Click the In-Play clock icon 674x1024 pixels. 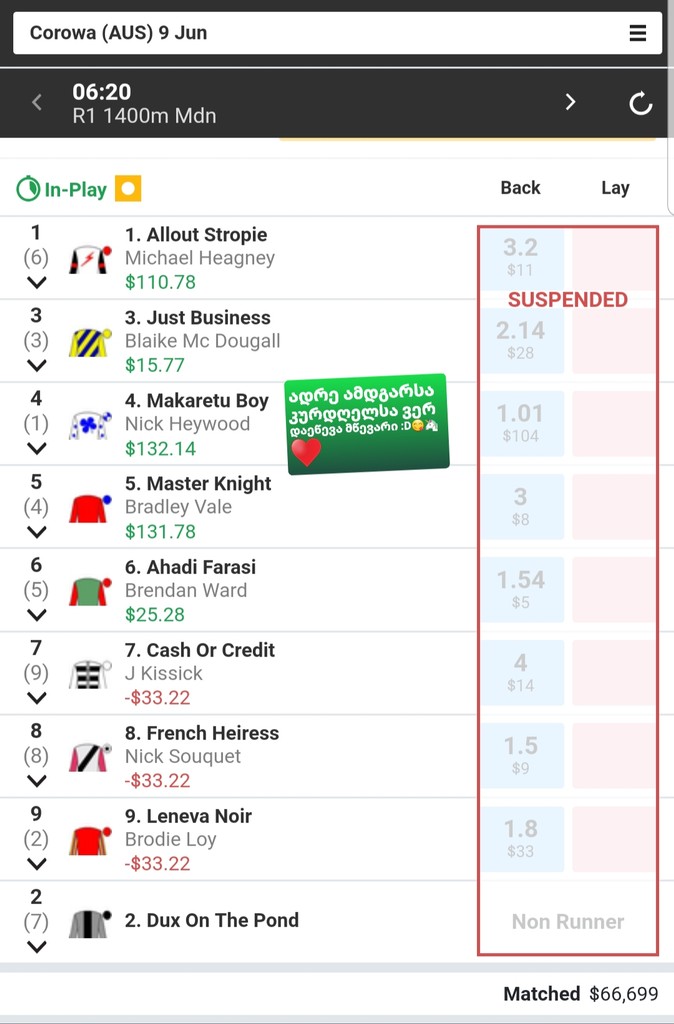(x=28, y=189)
